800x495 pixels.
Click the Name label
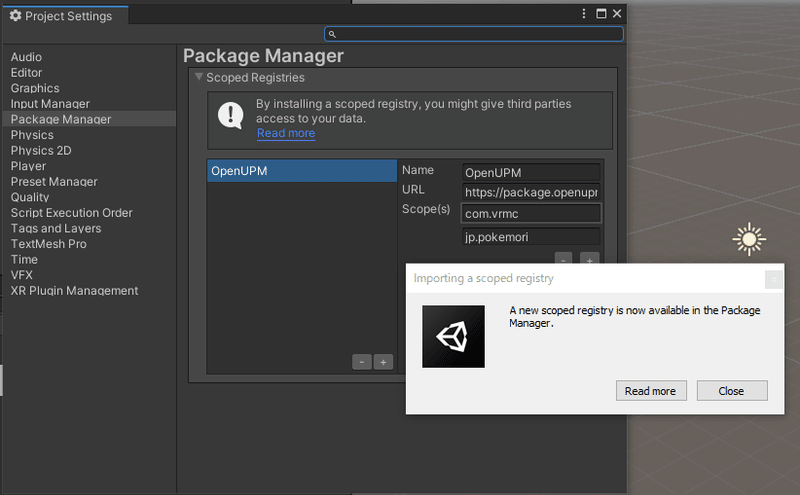pos(417,170)
